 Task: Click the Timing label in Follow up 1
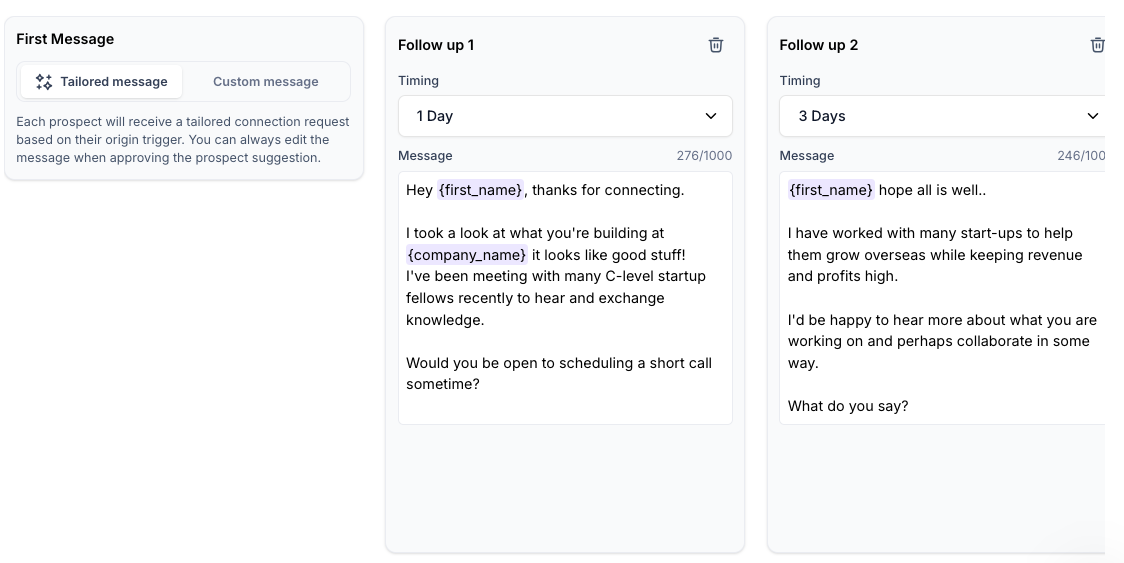pyautogui.click(x=418, y=81)
